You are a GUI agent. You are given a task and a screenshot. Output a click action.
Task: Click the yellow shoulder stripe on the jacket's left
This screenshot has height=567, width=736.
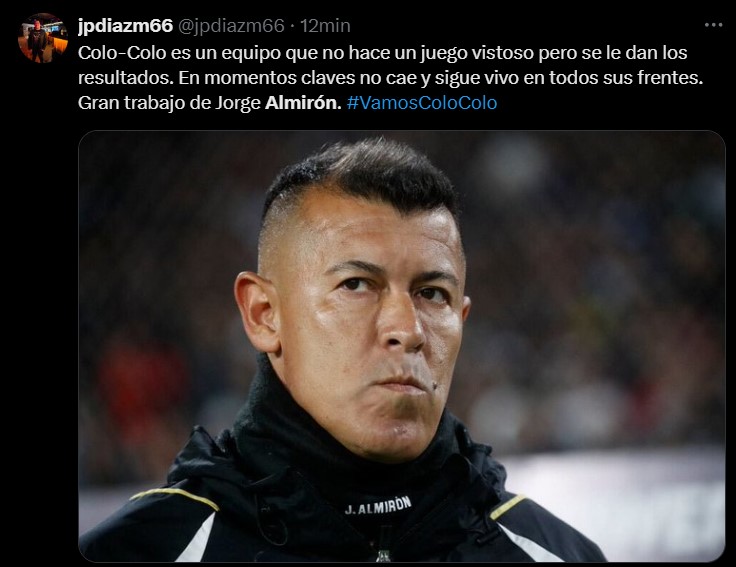click(175, 498)
